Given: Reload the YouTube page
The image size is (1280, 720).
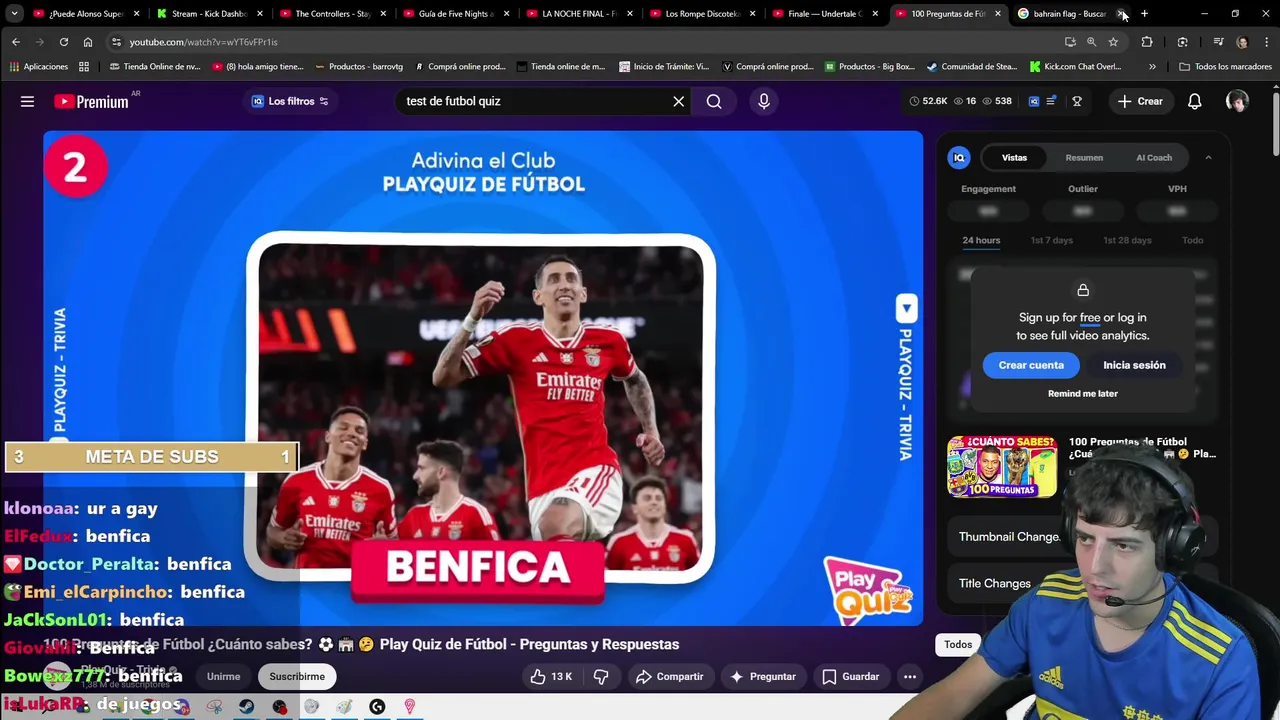Looking at the screenshot, I should tap(63, 42).
